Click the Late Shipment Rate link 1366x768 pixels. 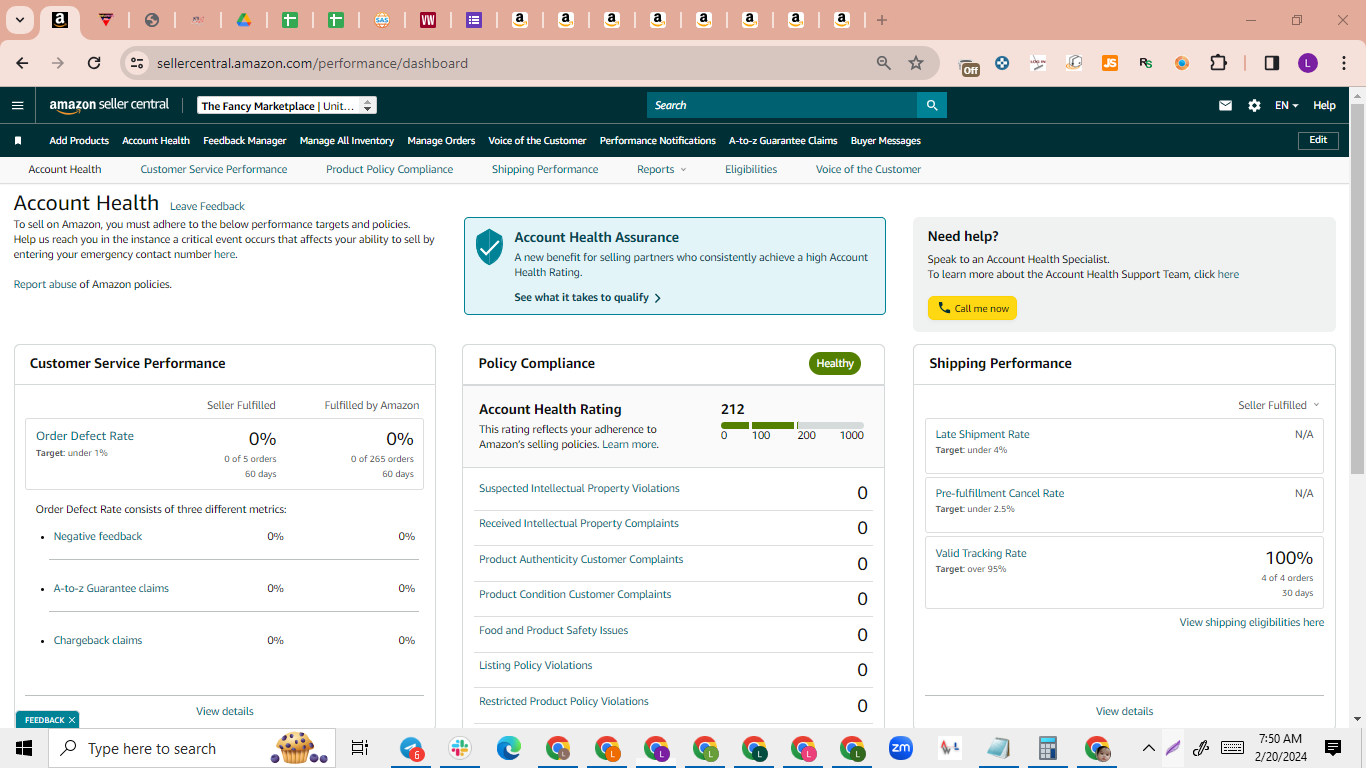click(x=982, y=435)
